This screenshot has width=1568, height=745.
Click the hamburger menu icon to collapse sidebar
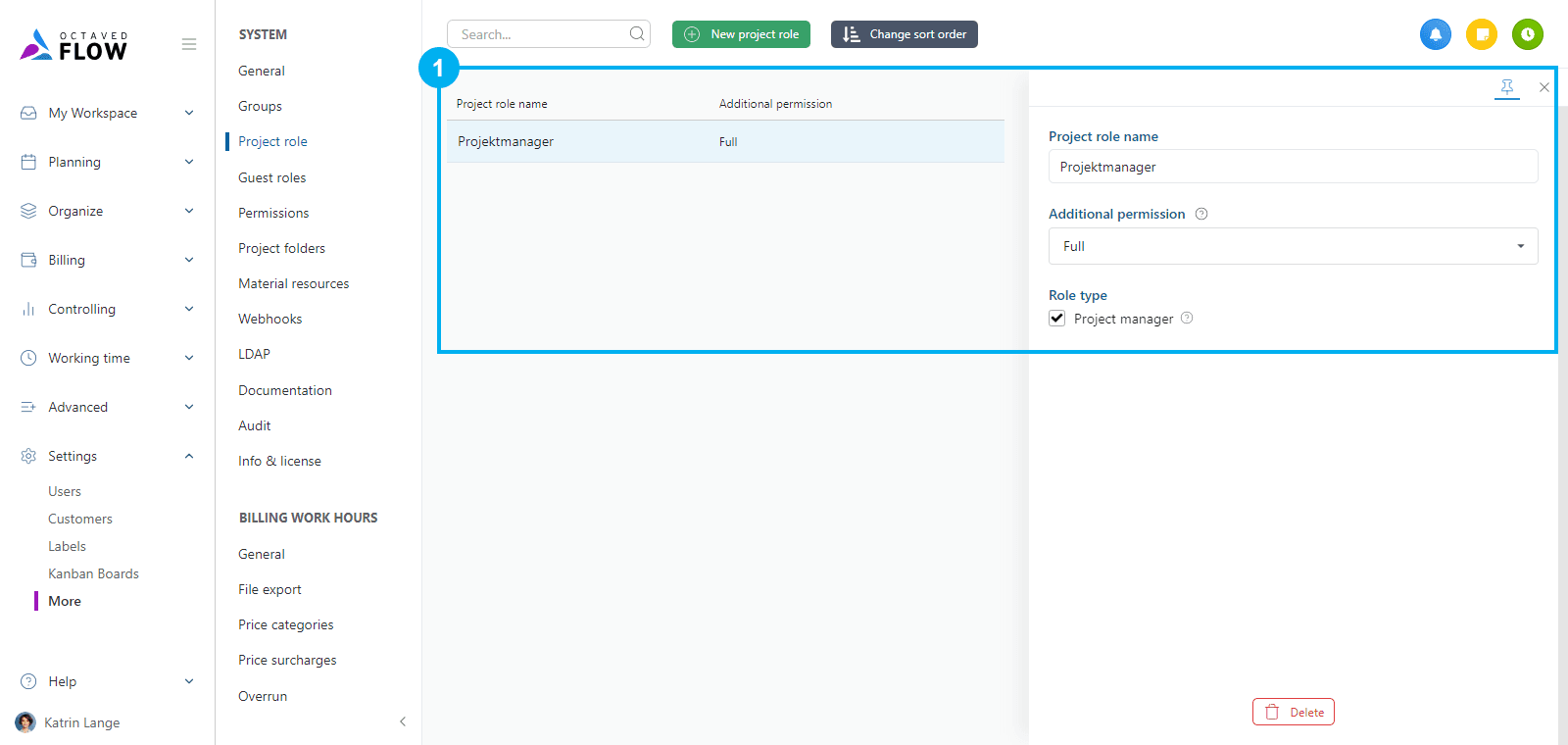(x=189, y=44)
